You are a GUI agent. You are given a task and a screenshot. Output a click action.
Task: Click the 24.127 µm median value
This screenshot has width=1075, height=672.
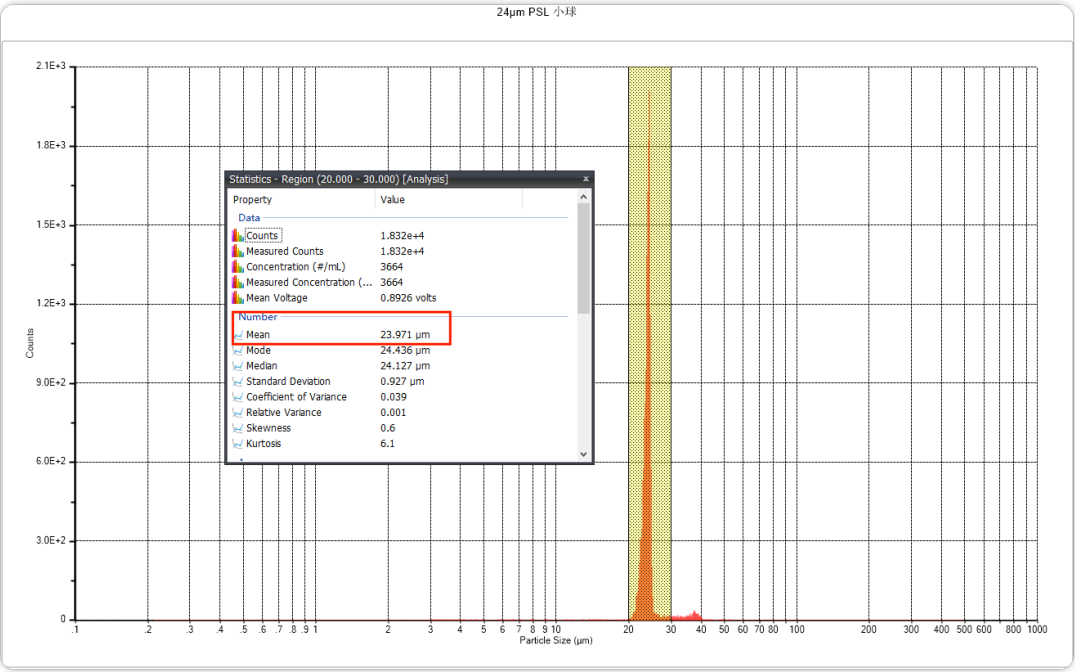(x=405, y=366)
